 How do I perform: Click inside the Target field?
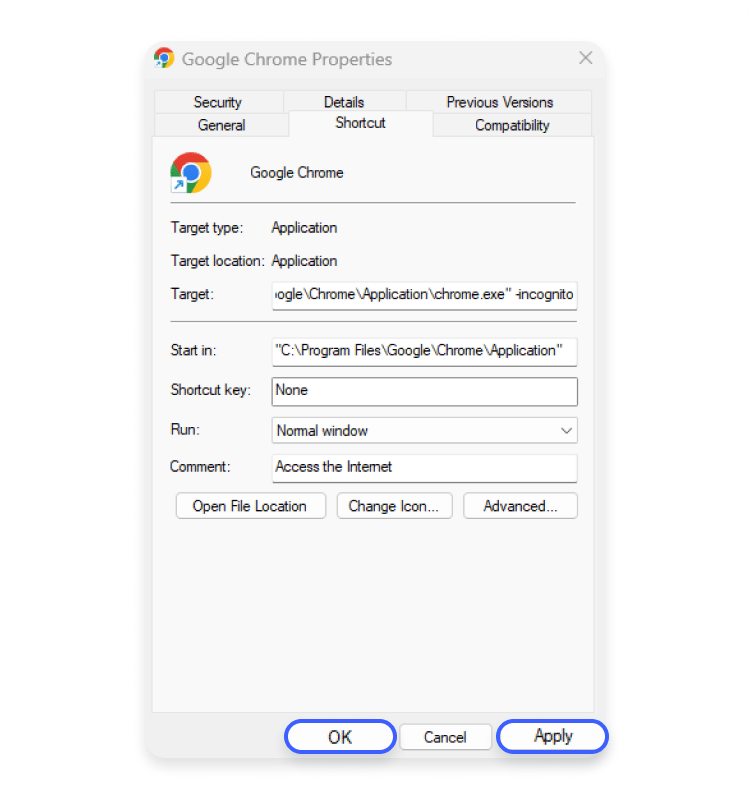click(424, 295)
